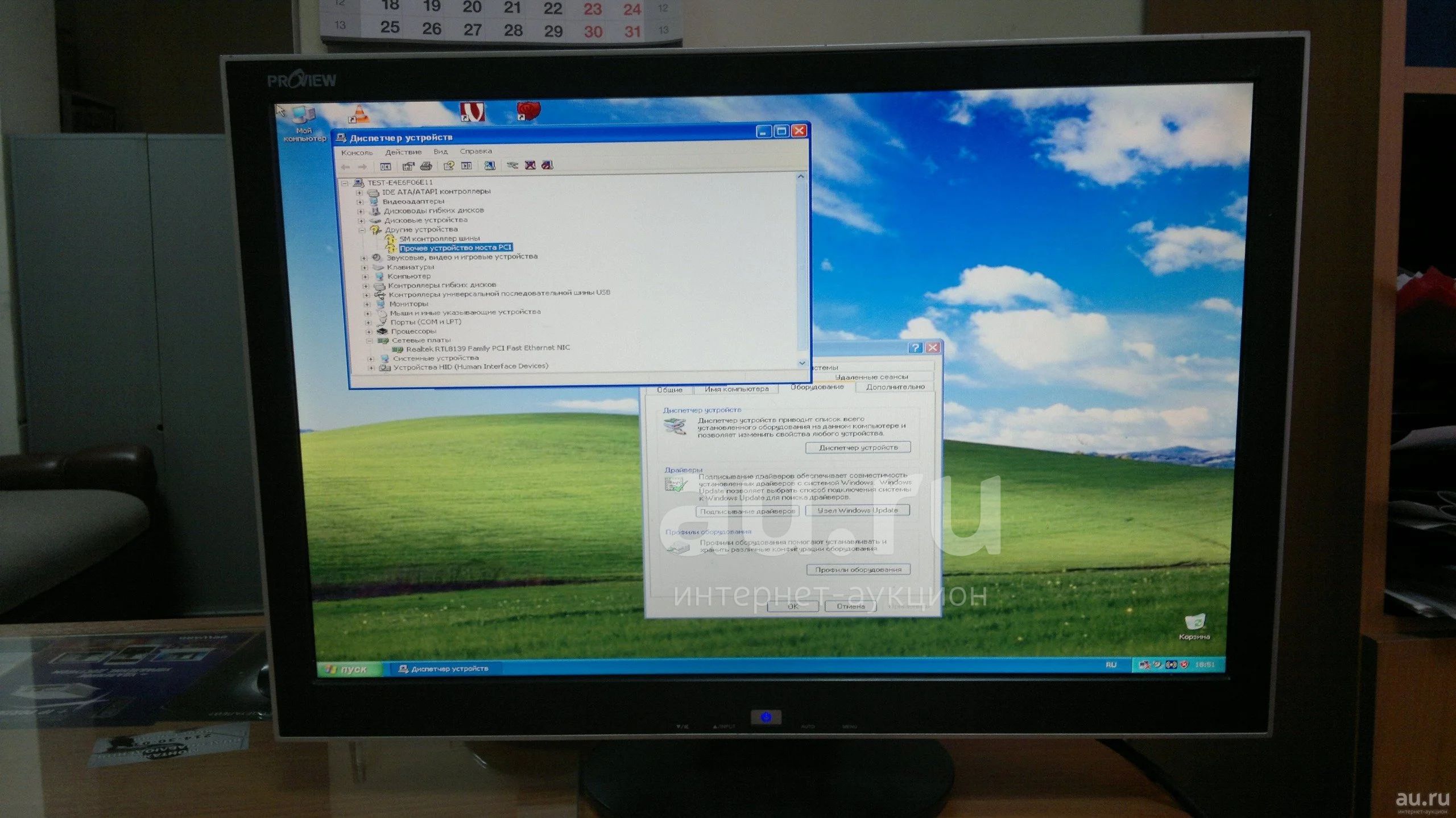This screenshot has height=818, width=1456.
Task: Click the Scan for hardware changes toolbar icon
Action: click(489, 166)
